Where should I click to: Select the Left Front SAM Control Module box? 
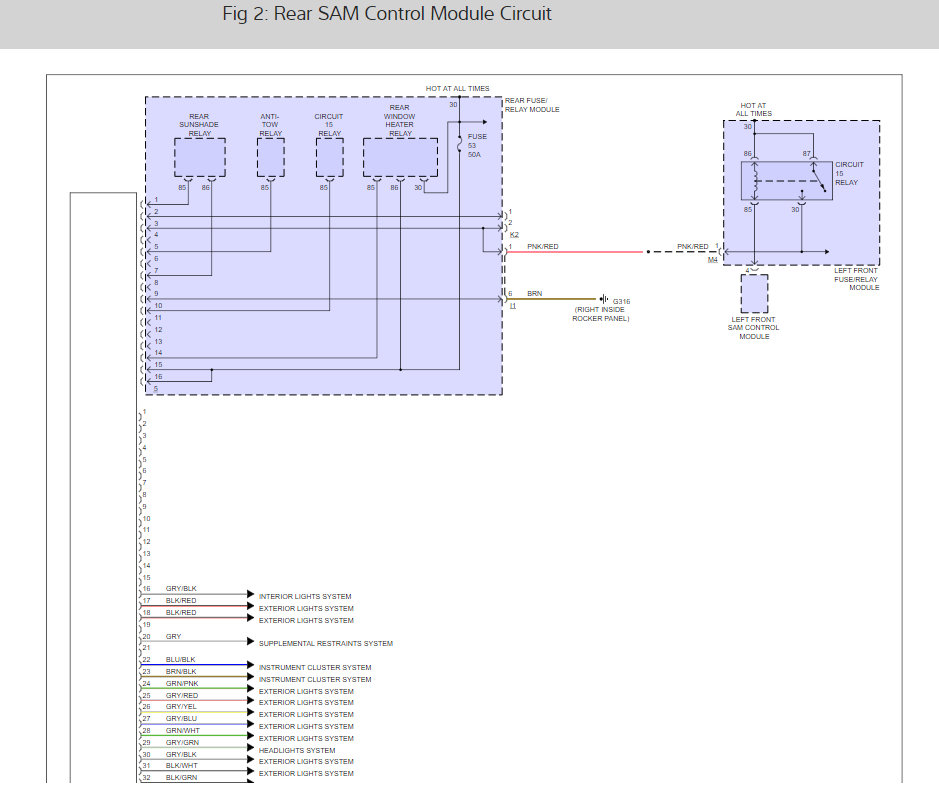point(754,293)
